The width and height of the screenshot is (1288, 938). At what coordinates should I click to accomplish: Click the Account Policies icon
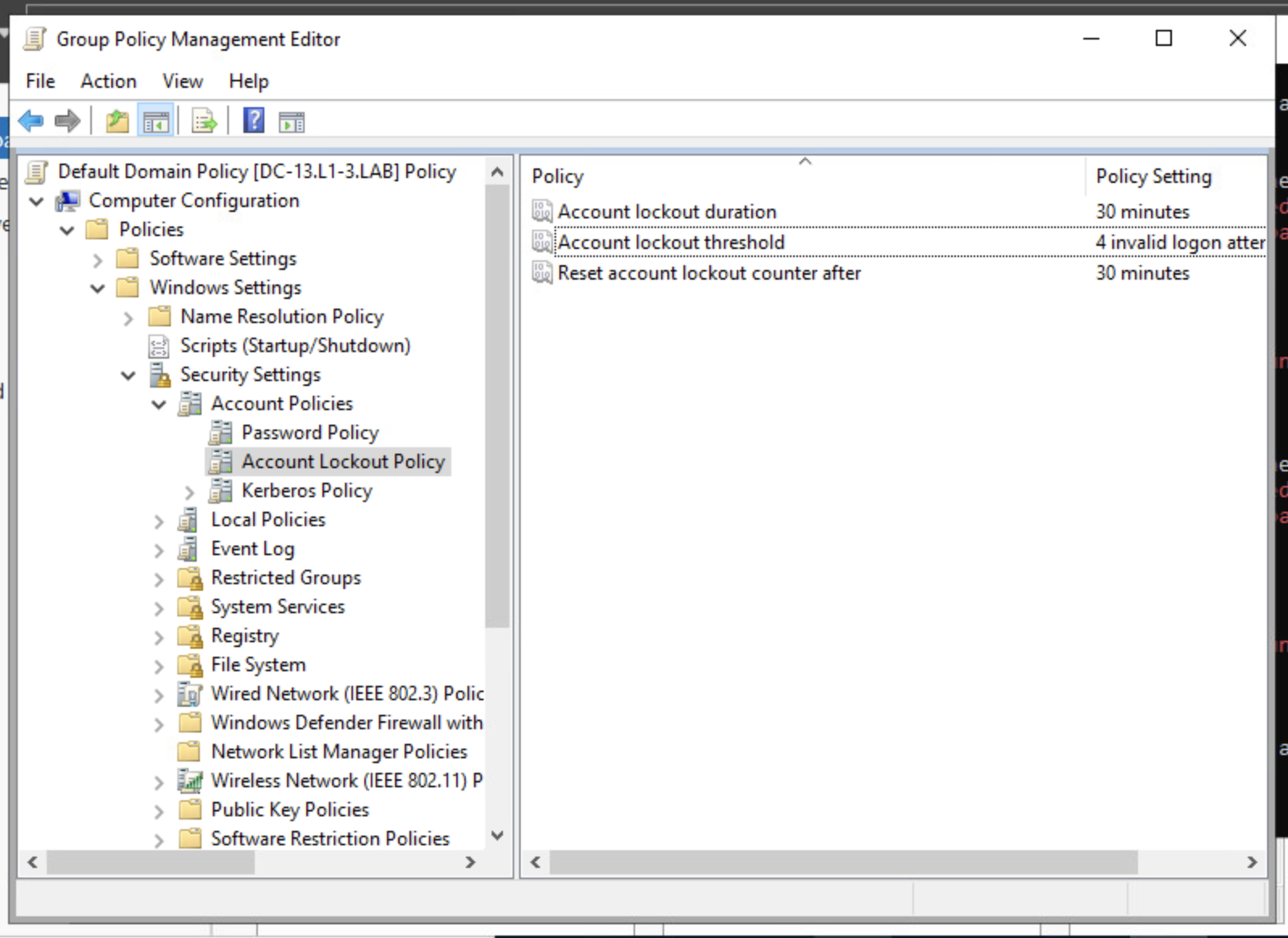(x=190, y=404)
